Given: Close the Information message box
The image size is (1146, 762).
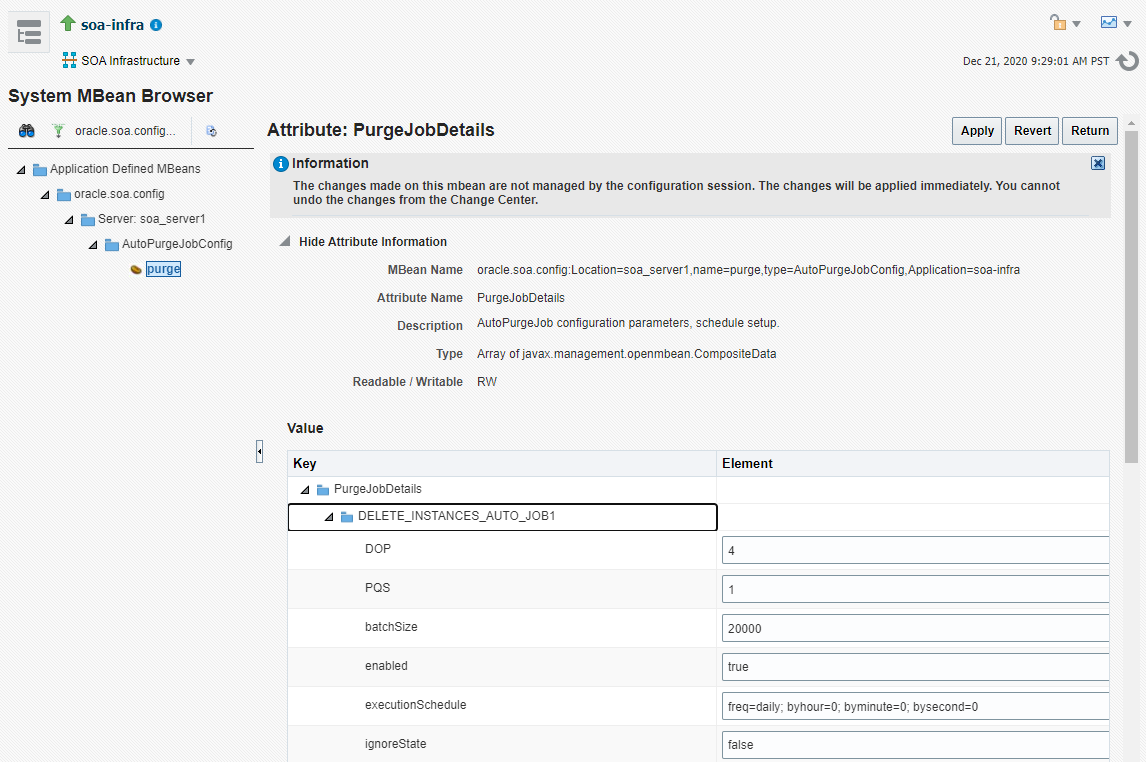Looking at the screenshot, I should (x=1098, y=163).
